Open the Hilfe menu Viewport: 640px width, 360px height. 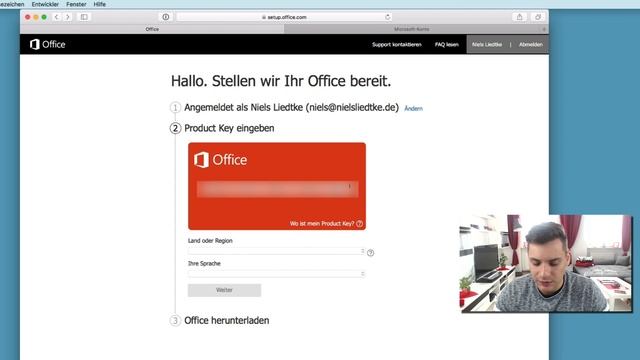[x=100, y=4]
